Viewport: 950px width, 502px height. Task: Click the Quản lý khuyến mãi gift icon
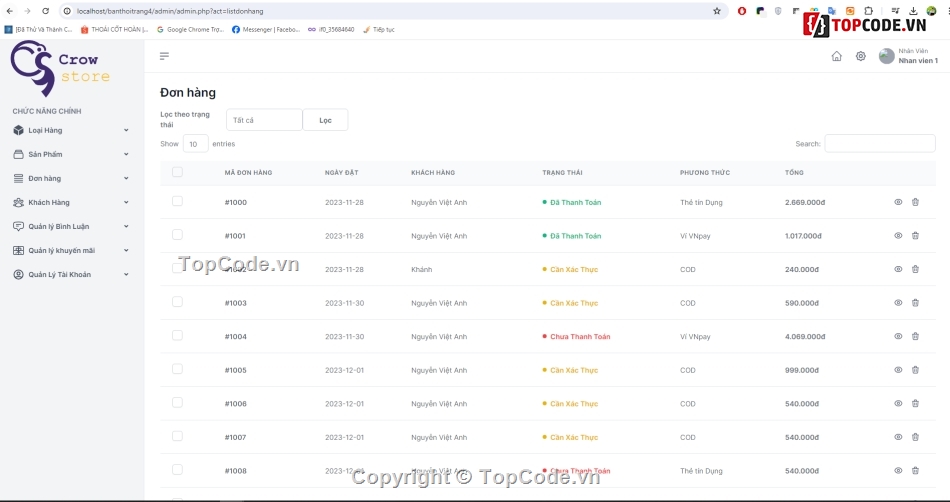pos(18,251)
